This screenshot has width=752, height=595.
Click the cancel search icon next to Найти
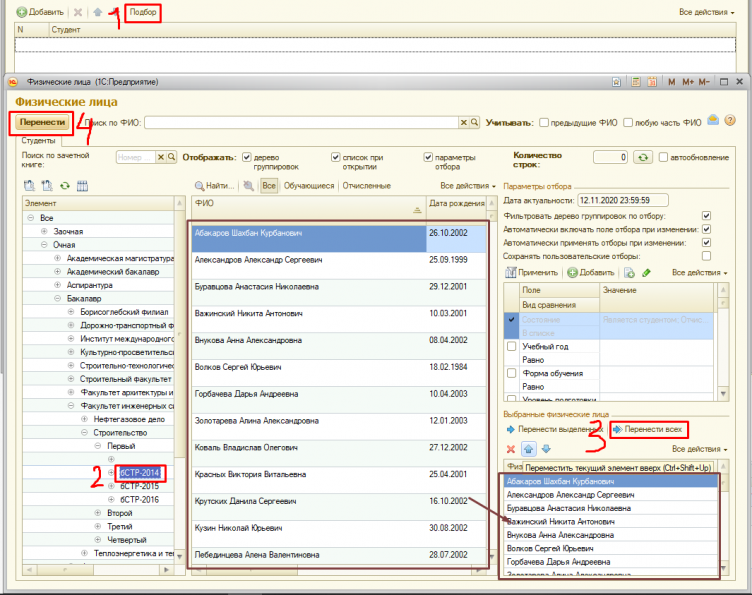tap(248, 186)
